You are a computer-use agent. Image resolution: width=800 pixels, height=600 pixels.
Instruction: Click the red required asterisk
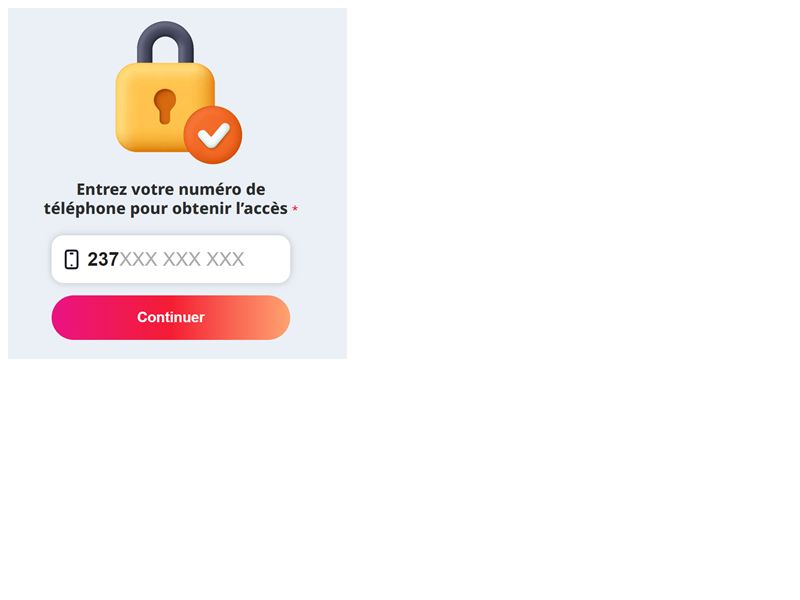tap(295, 209)
